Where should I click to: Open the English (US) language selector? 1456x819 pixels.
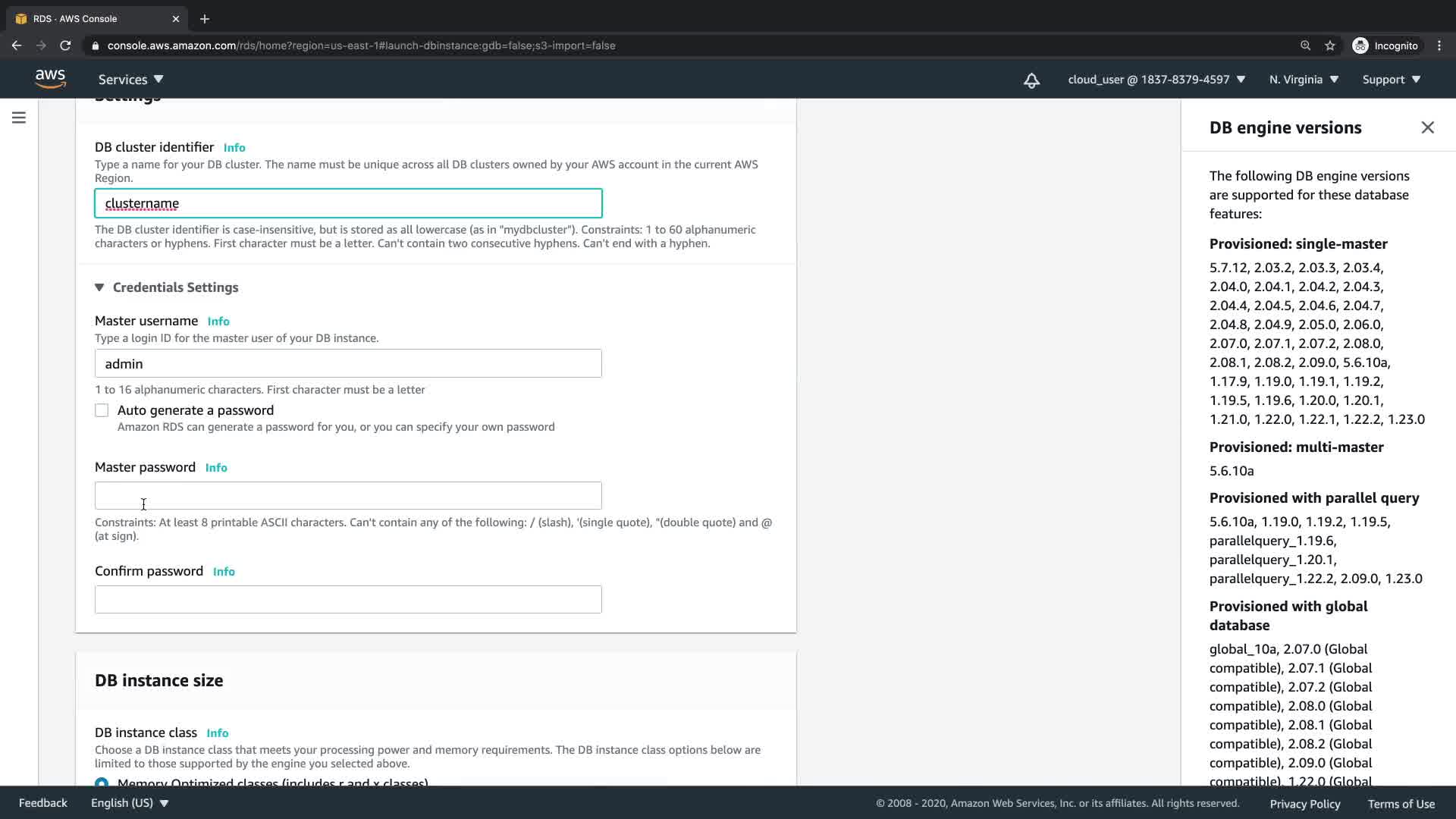point(130,803)
